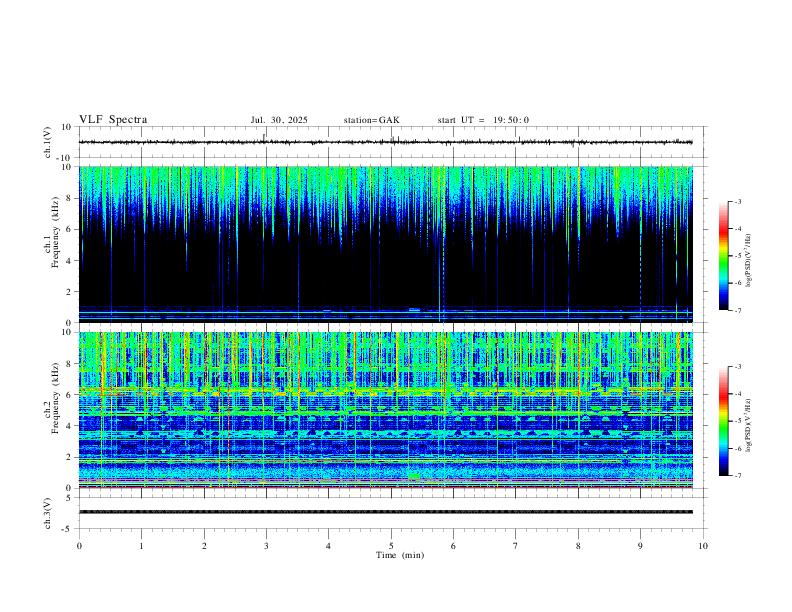Click the '4' tick on the time axis
Screen dimensions: 792x612
(x=328, y=546)
